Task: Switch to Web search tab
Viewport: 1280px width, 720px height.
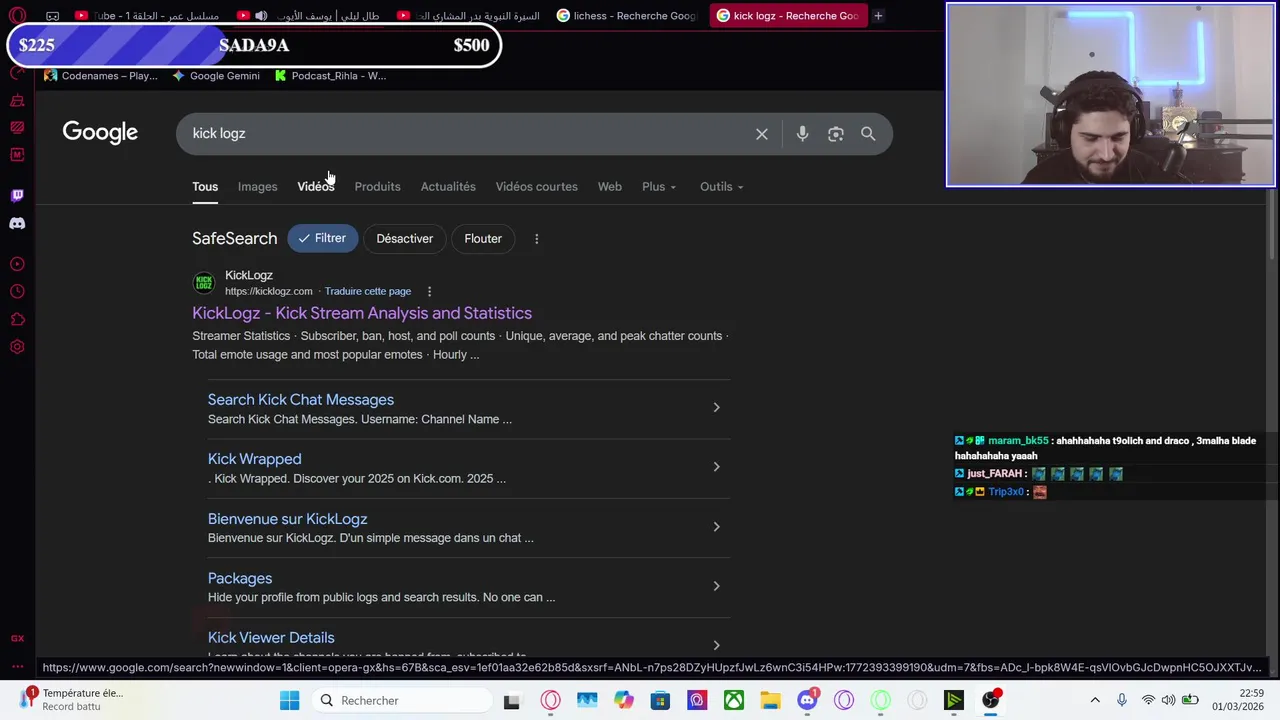Action: point(609,187)
